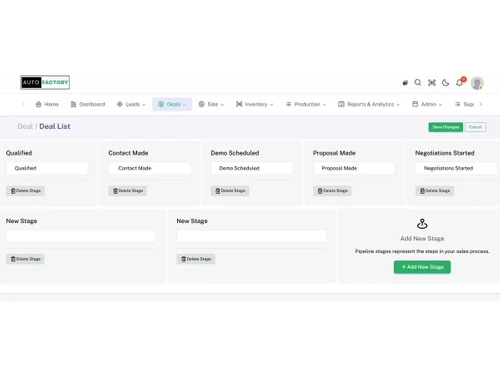This screenshot has width=500, height=375.
Task: Click the Home house icon
Action: (39, 104)
